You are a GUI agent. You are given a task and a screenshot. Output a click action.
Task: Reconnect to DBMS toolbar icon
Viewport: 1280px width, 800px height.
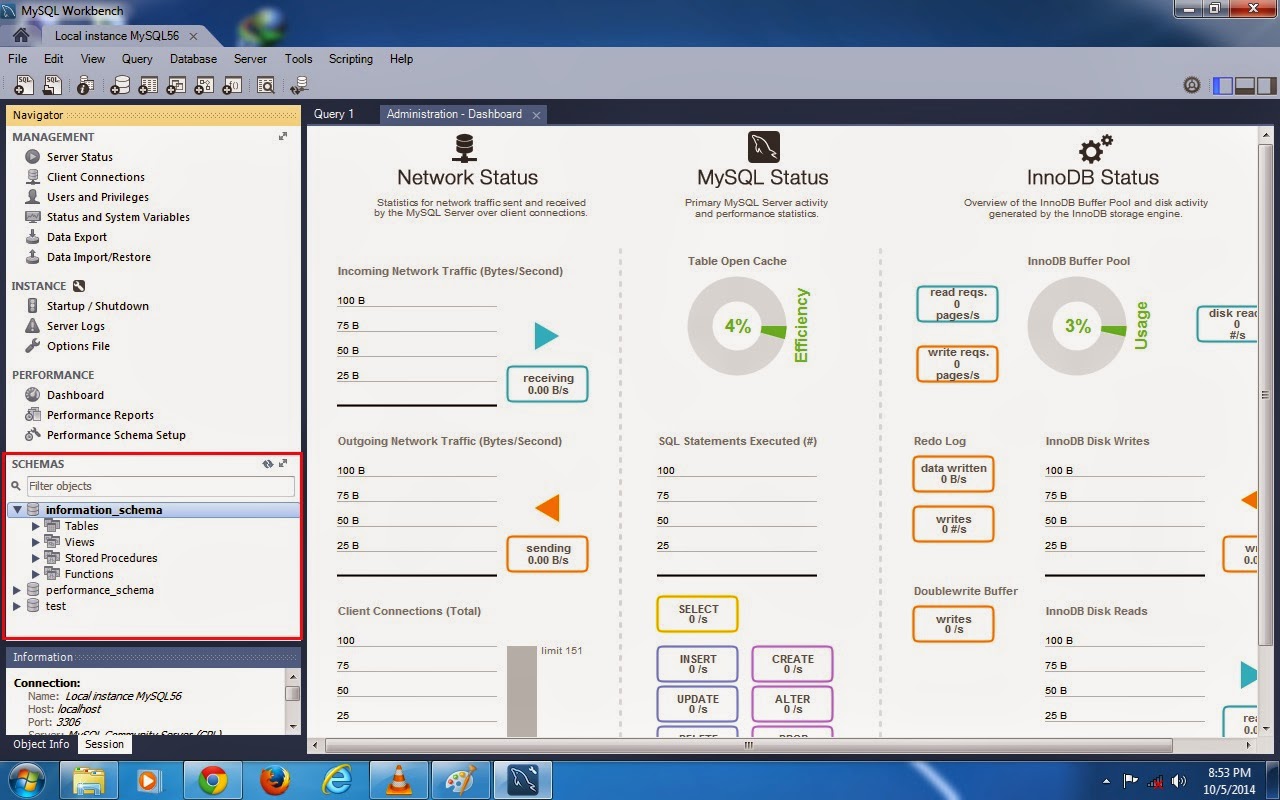298,86
